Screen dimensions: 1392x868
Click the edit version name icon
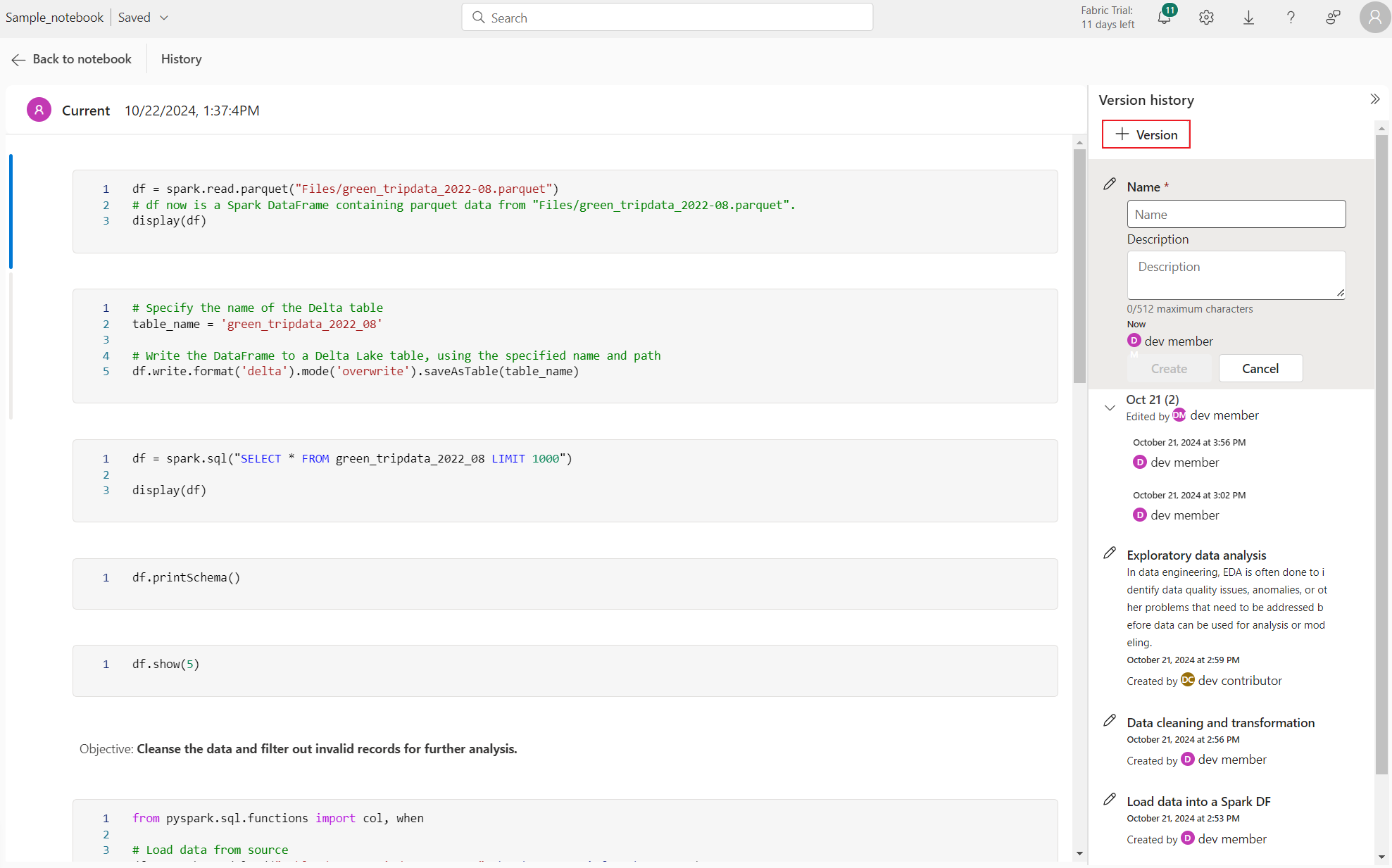[1109, 184]
